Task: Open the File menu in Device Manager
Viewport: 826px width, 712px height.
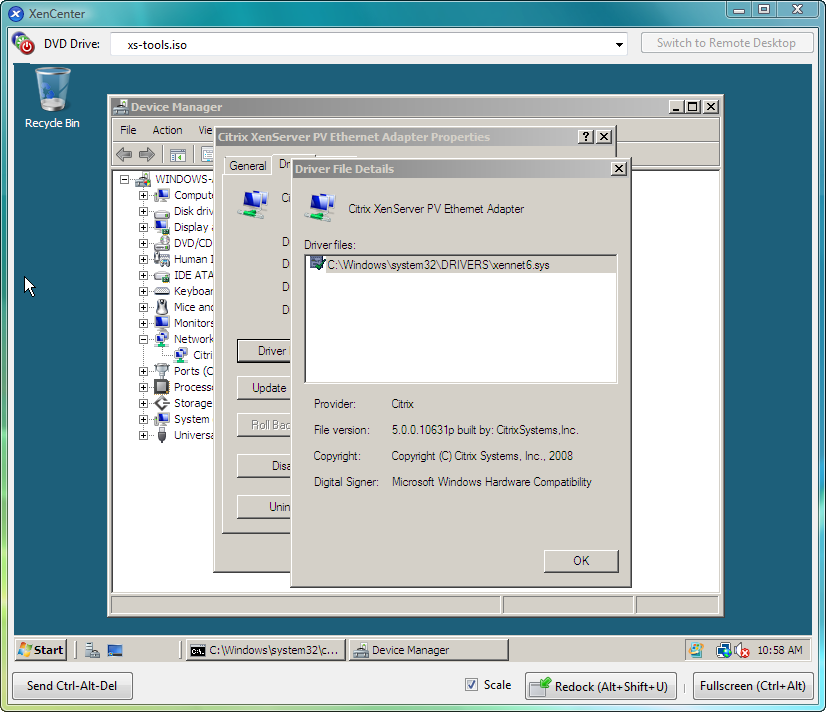Action: coord(128,130)
